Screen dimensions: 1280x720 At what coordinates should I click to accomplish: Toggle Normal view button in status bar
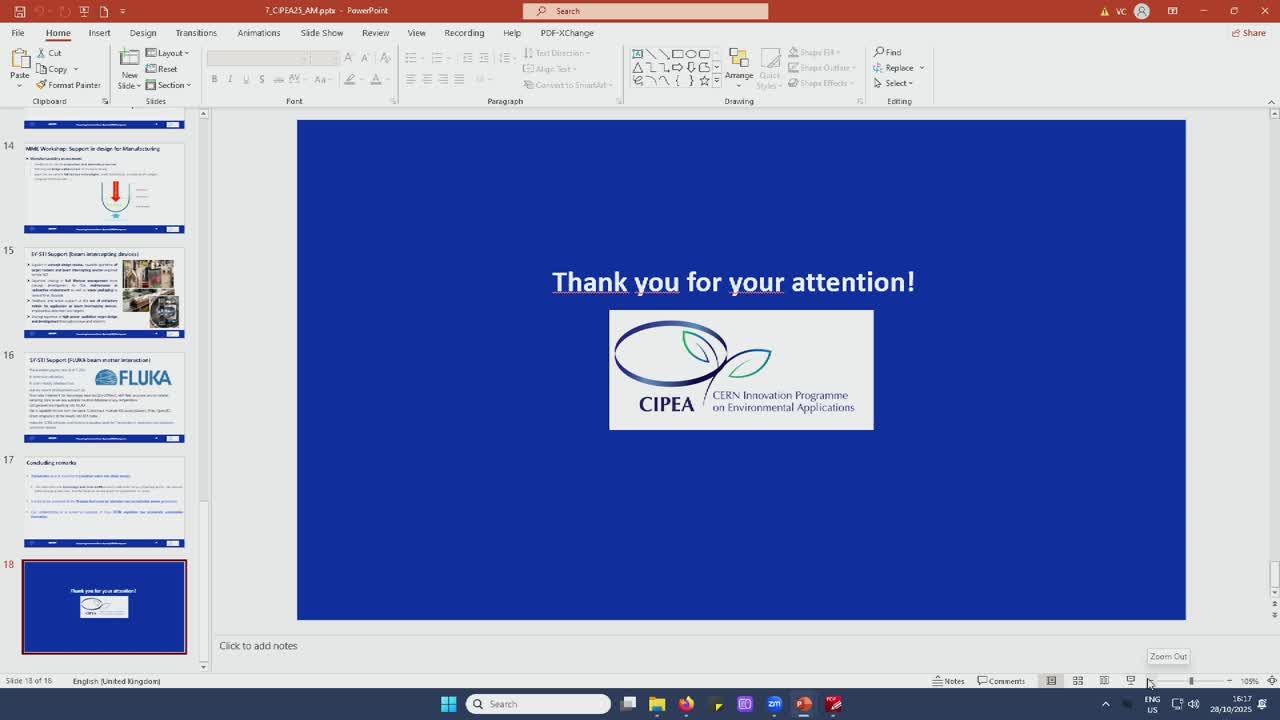(x=1051, y=681)
